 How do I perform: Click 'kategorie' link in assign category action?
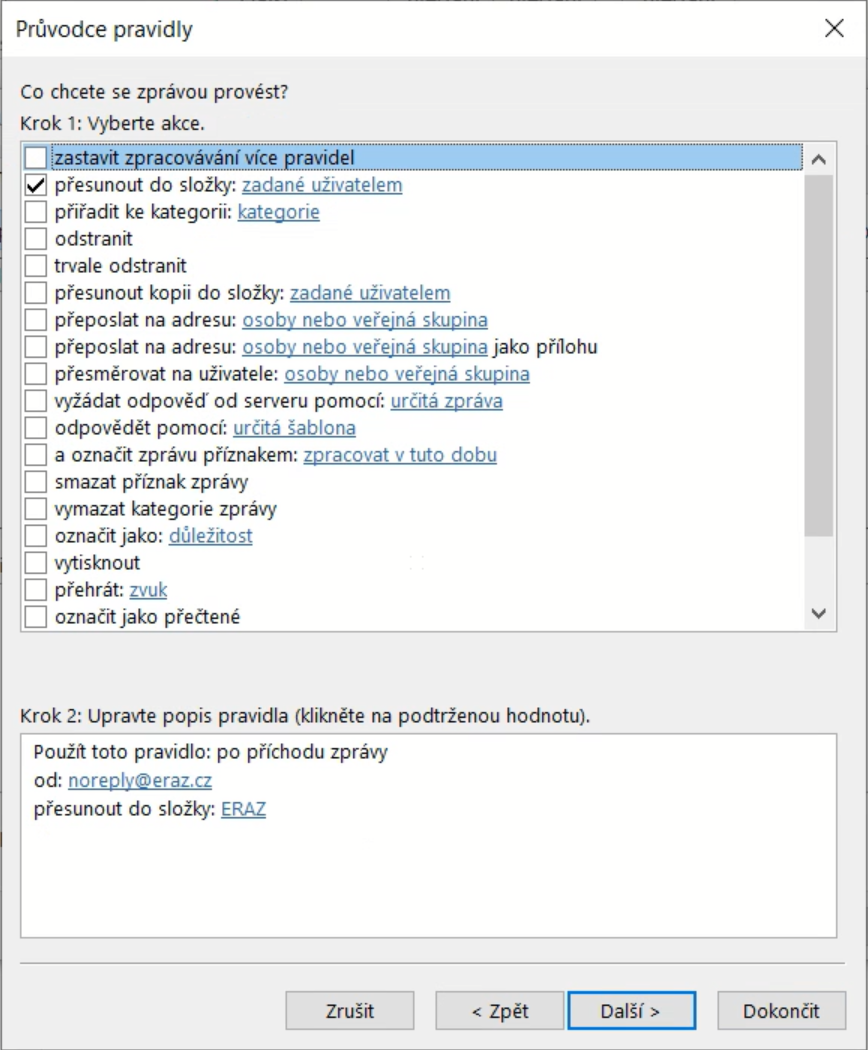pos(278,212)
